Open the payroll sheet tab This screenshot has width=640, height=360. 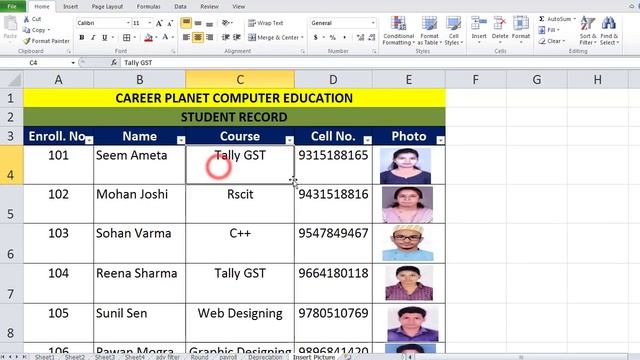[x=228, y=357]
